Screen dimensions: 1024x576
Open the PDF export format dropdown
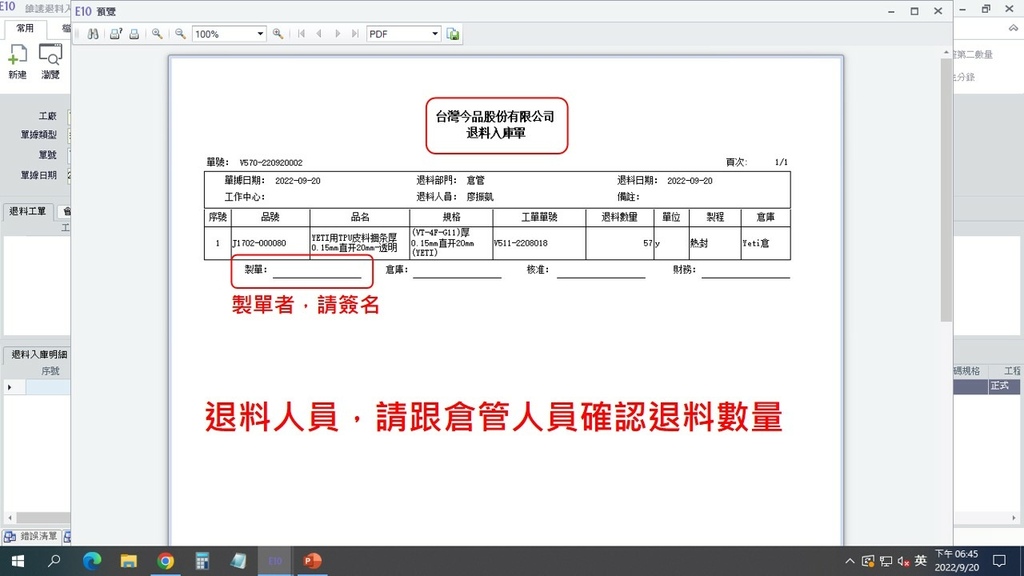[x=435, y=34]
